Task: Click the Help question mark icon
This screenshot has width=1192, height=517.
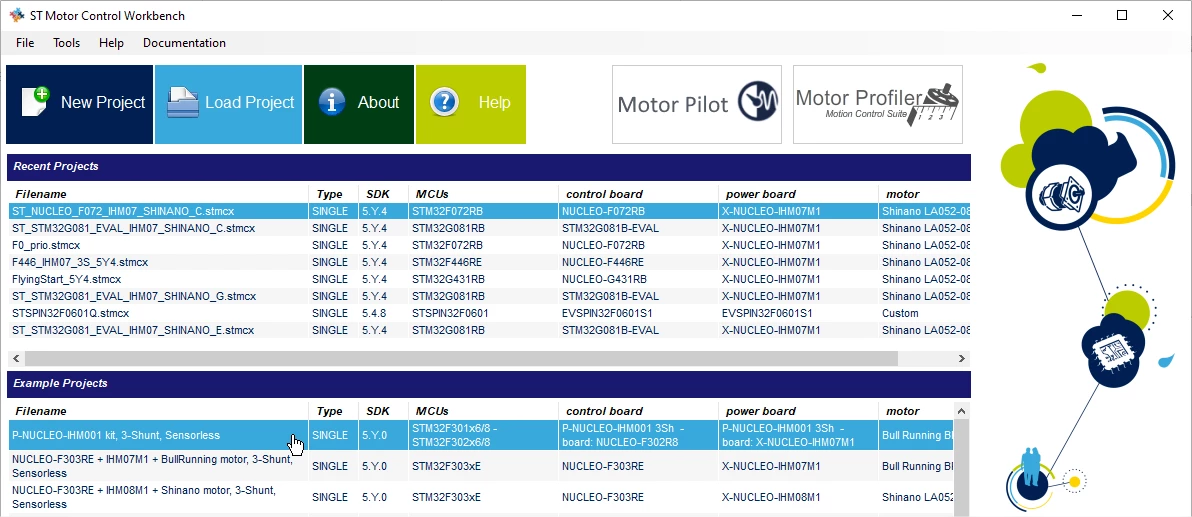Action: [x=444, y=102]
